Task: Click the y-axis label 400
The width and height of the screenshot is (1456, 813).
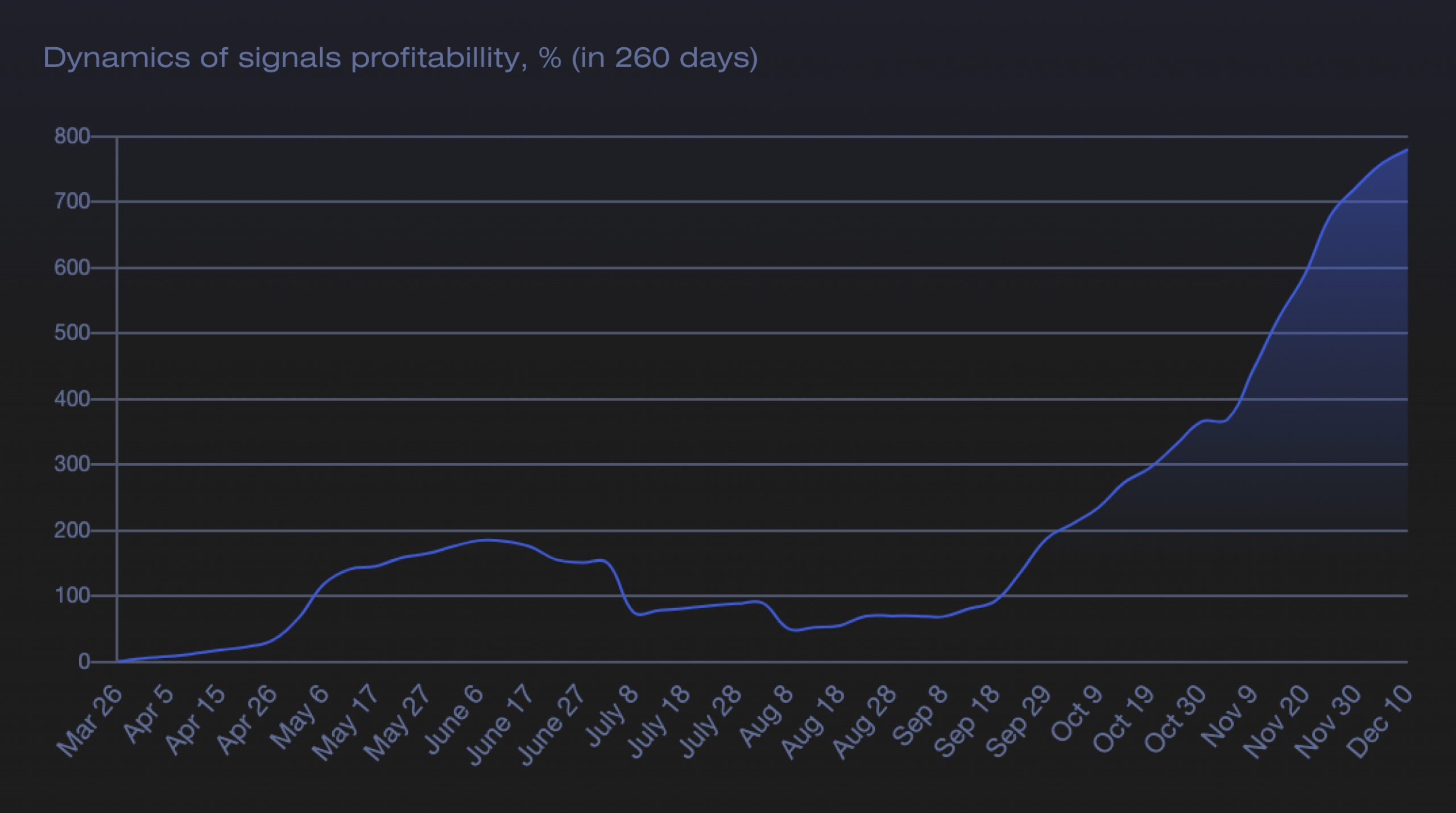Action: (72, 399)
